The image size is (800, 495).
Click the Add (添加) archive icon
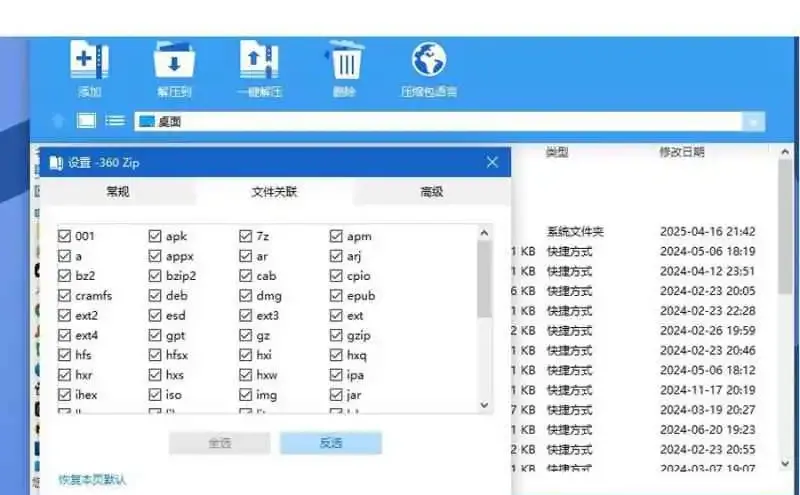pyautogui.click(x=89, y=60)
